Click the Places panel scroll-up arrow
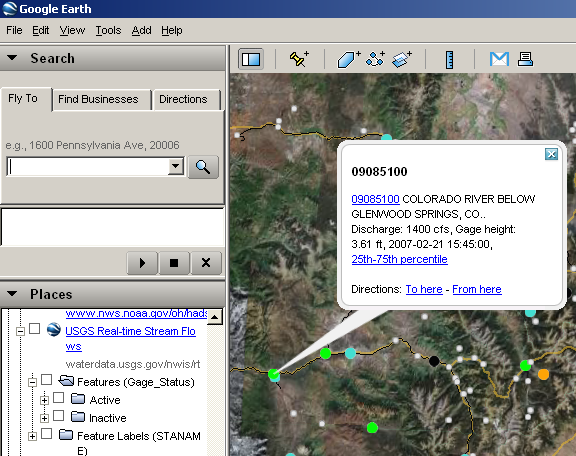 coord(215,317)
